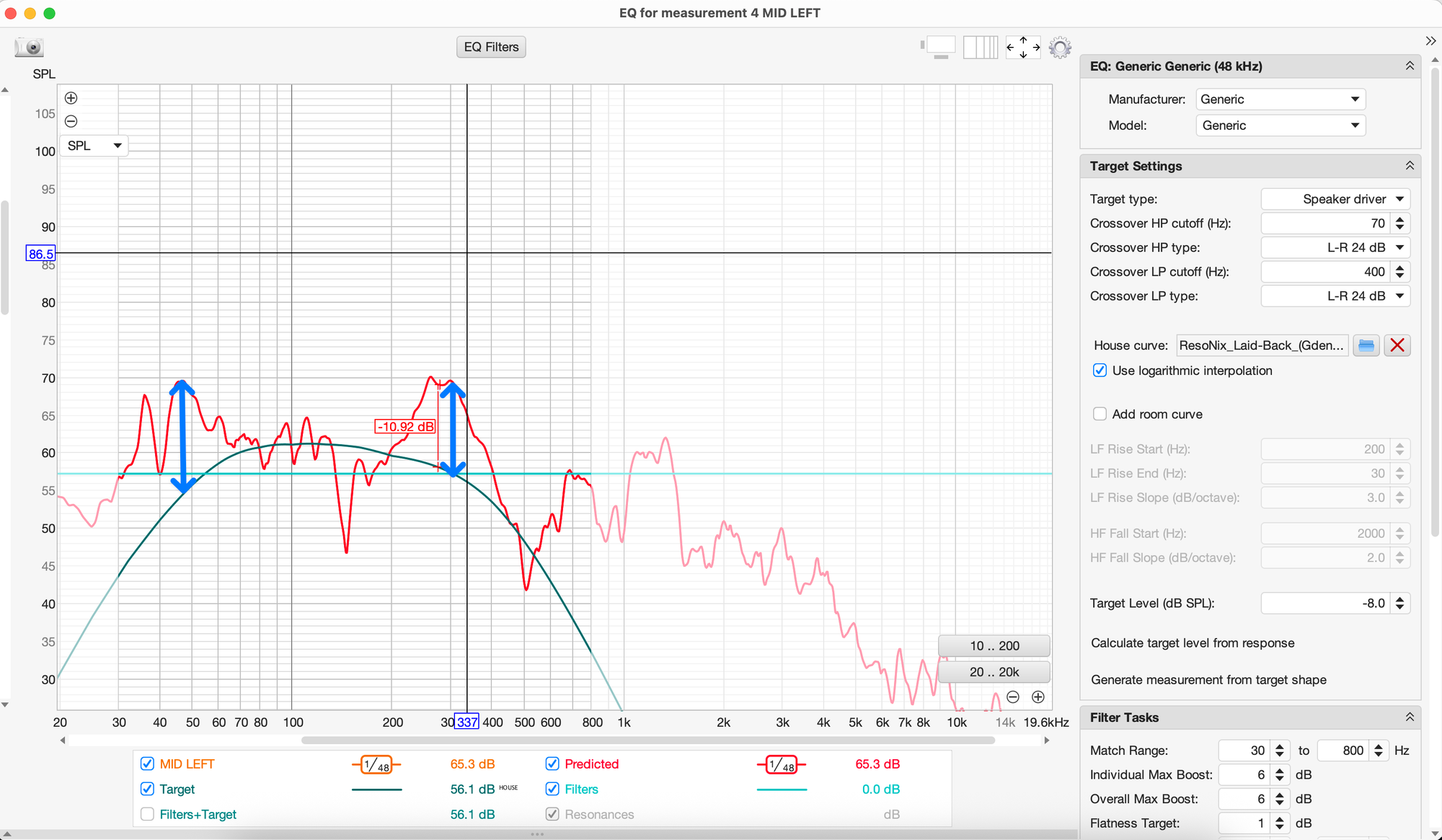Click Calculate target level from response

tap(1193, 643)
